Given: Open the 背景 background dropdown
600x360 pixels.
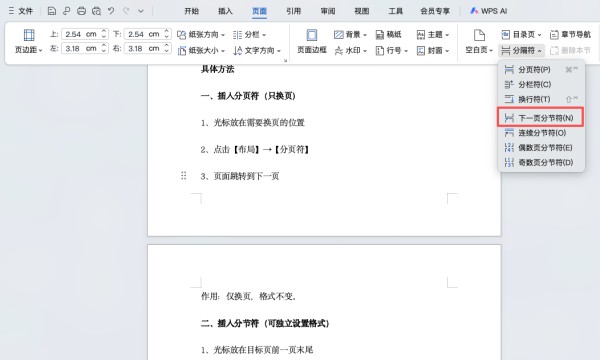Looking at the screenshot, I should [x=350, y=35].
